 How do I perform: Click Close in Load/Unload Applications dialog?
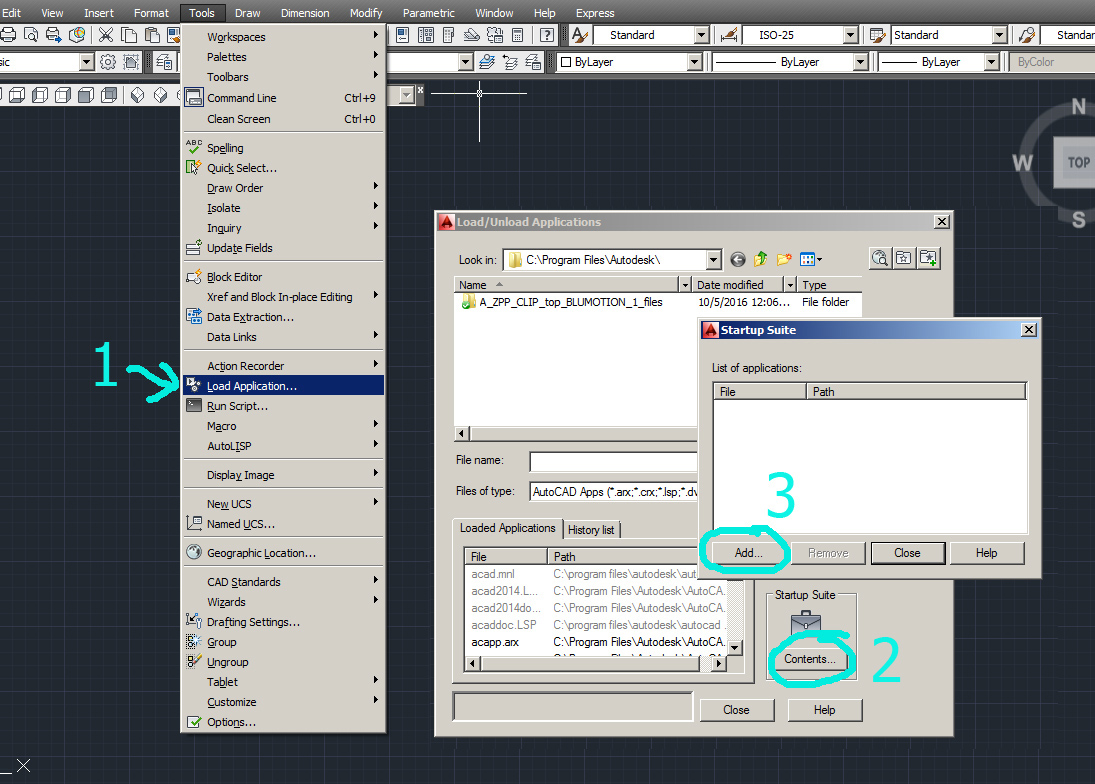coord(736,710)
